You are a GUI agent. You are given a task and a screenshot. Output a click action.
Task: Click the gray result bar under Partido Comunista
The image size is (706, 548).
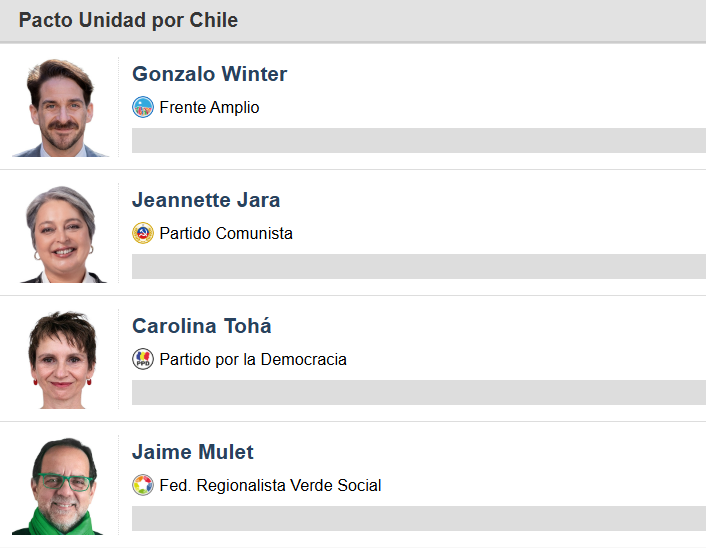419,267
